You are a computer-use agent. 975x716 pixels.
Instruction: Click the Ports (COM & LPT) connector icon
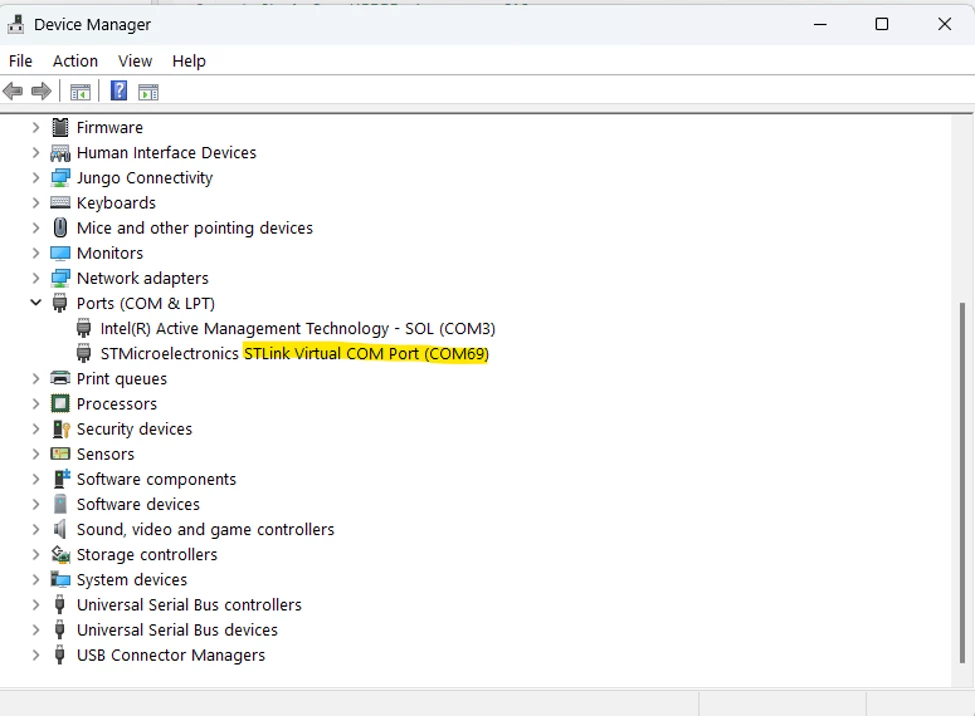click(60, 304)
